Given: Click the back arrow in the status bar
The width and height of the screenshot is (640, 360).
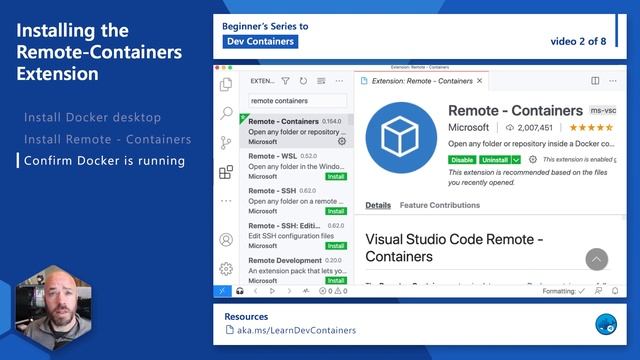Looking at the screenshot, I should 256,291.
